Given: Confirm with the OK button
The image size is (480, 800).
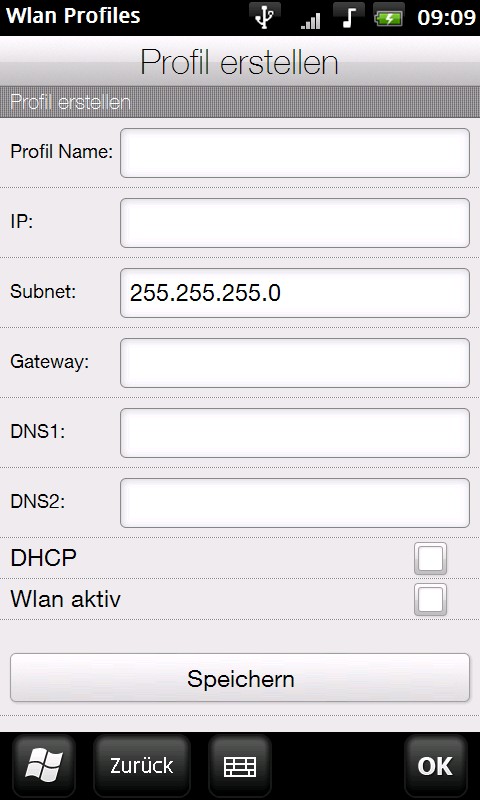Looking at the screenshot, I should (436, 766).
